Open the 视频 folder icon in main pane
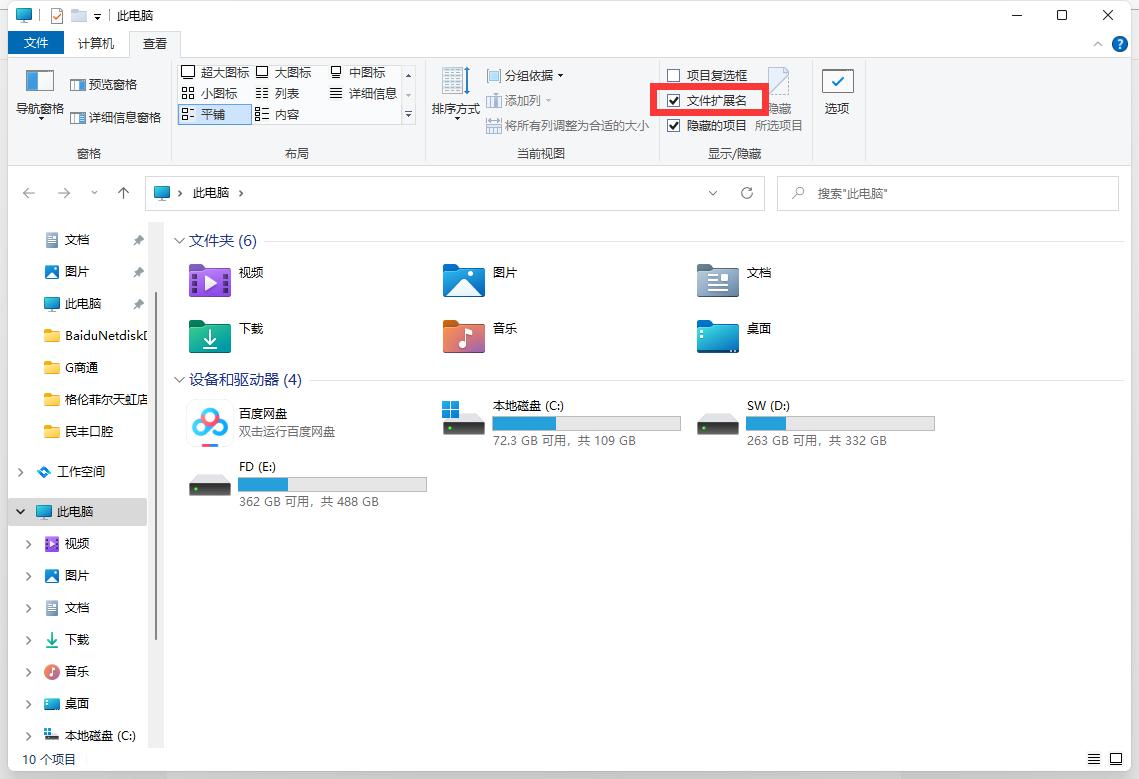This screenshot has width=1139, height=779. click(210, 281)
